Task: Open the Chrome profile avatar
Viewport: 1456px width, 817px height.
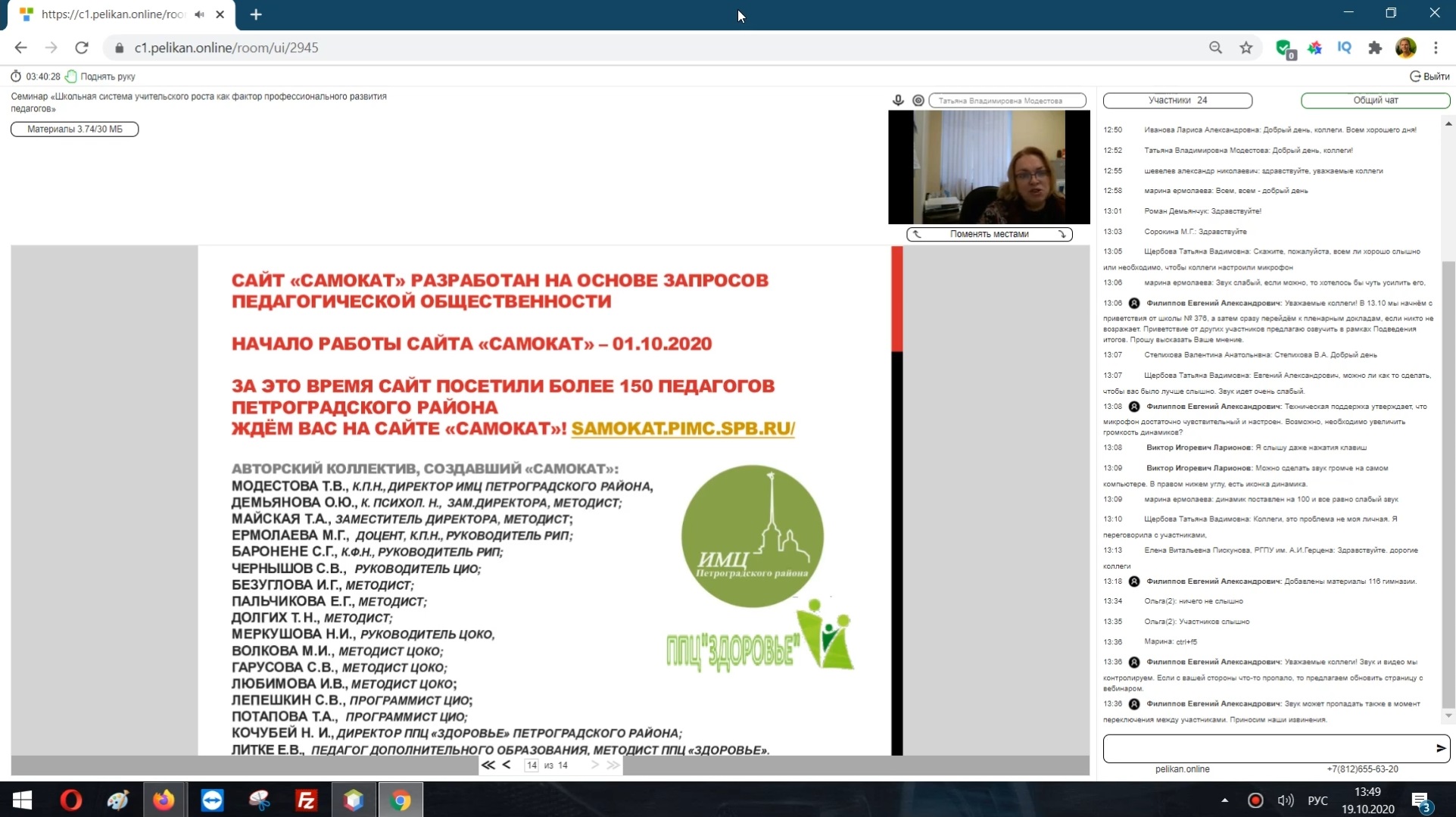Action: click(1406, 48)
